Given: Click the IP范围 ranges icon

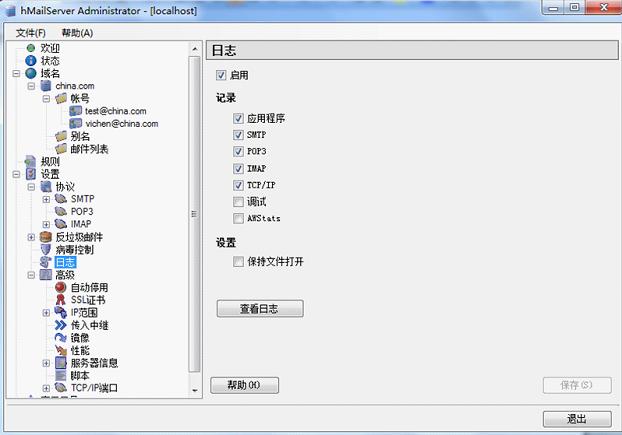Looking at the screenshot, I should [x=61, y=312].
